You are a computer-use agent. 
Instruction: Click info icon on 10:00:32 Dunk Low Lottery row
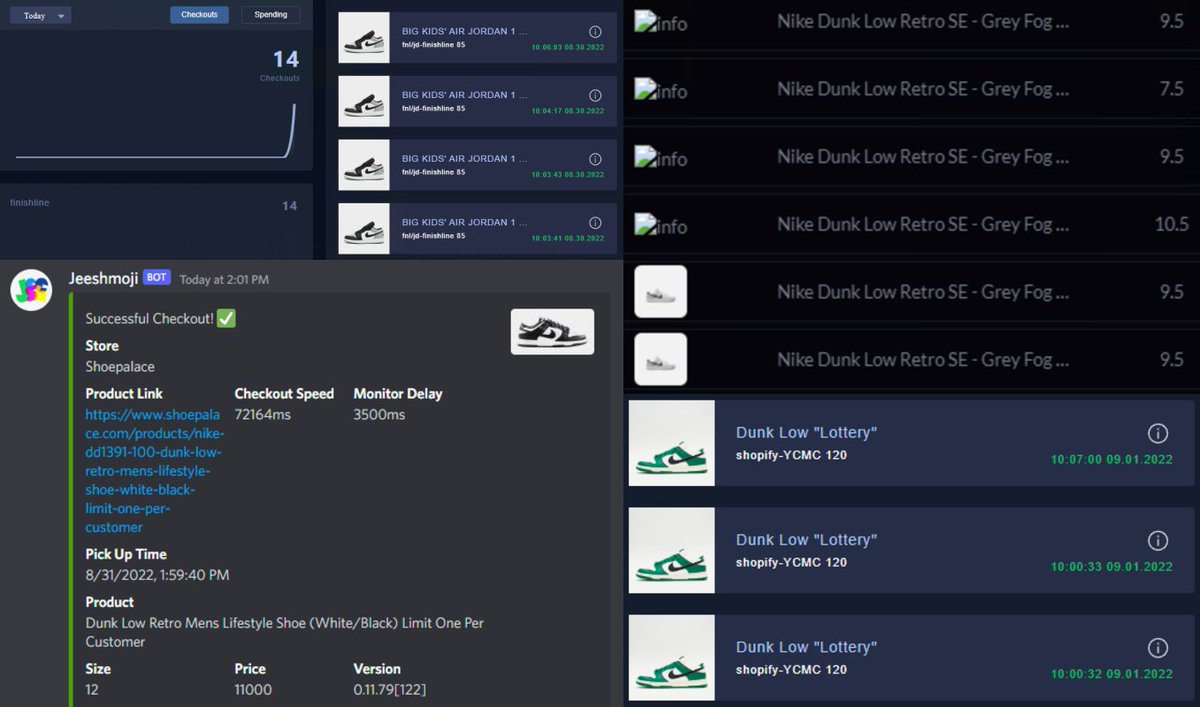[1158, 647]
